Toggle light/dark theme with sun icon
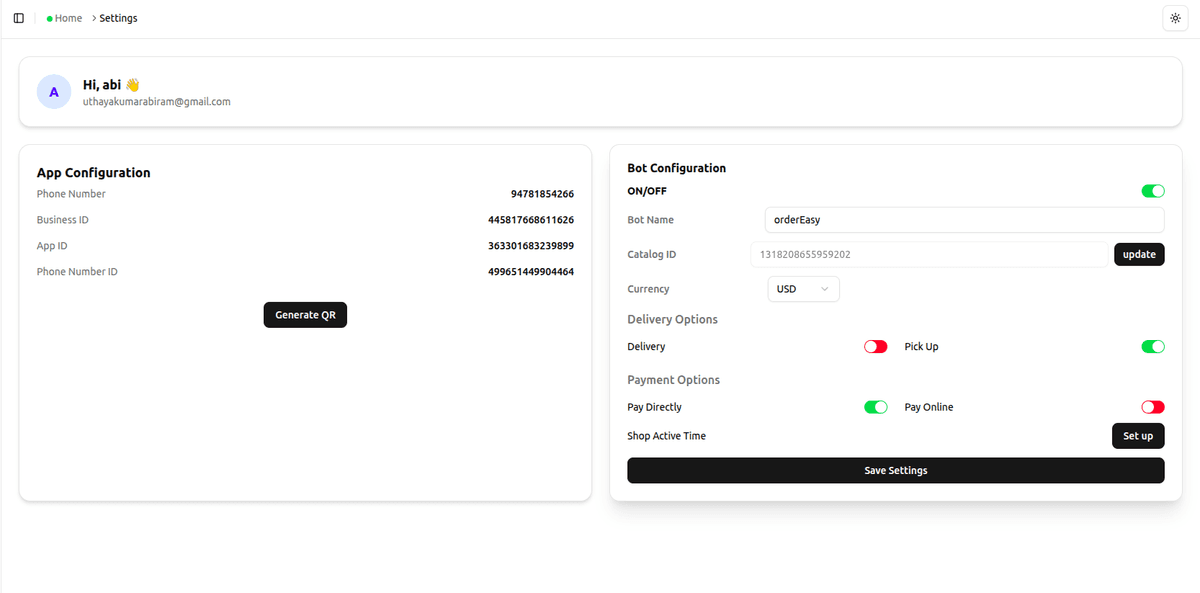The image size is (1200, 593). [x=1175, y=17]
